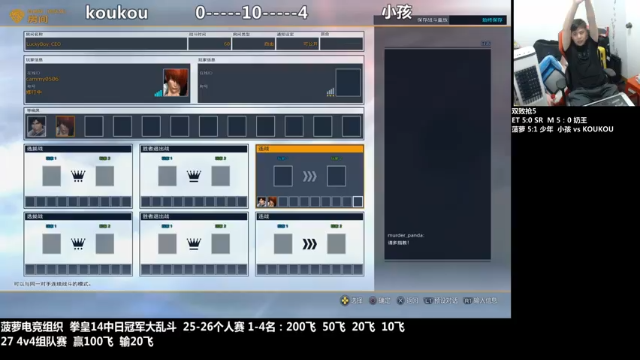Select the orange-framed Iori avatar in waiting list
Image resolution: width=640 pixels, height=360 pixels.
(65, 126)
